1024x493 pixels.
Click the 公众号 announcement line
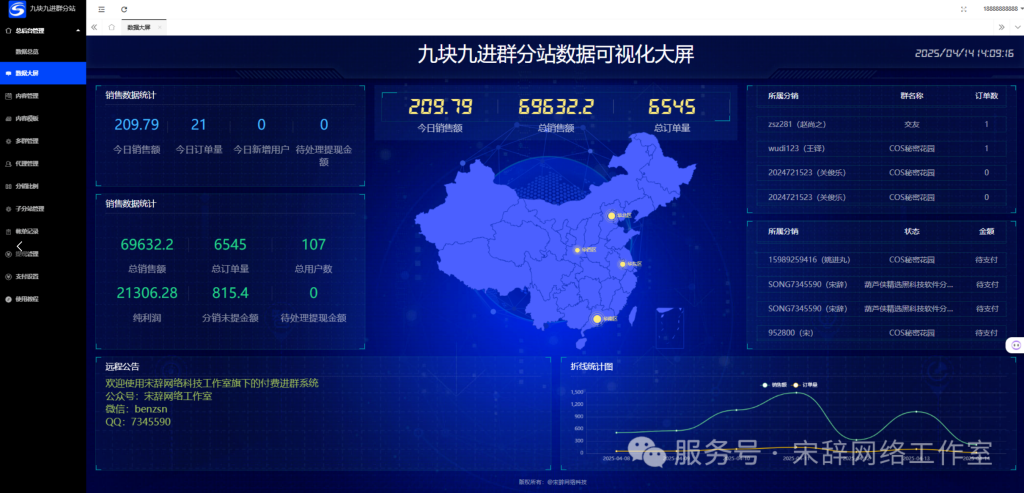[159, 396]
